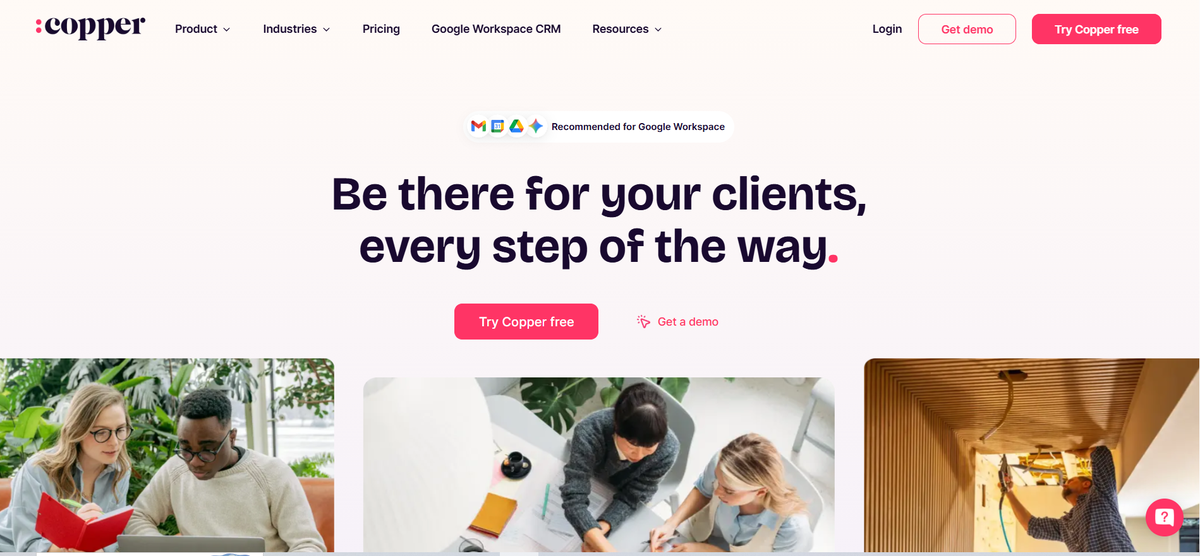The image size is (1200, 556).
Task: Click the hero Try Copper free button
Action: click(526, 322)
